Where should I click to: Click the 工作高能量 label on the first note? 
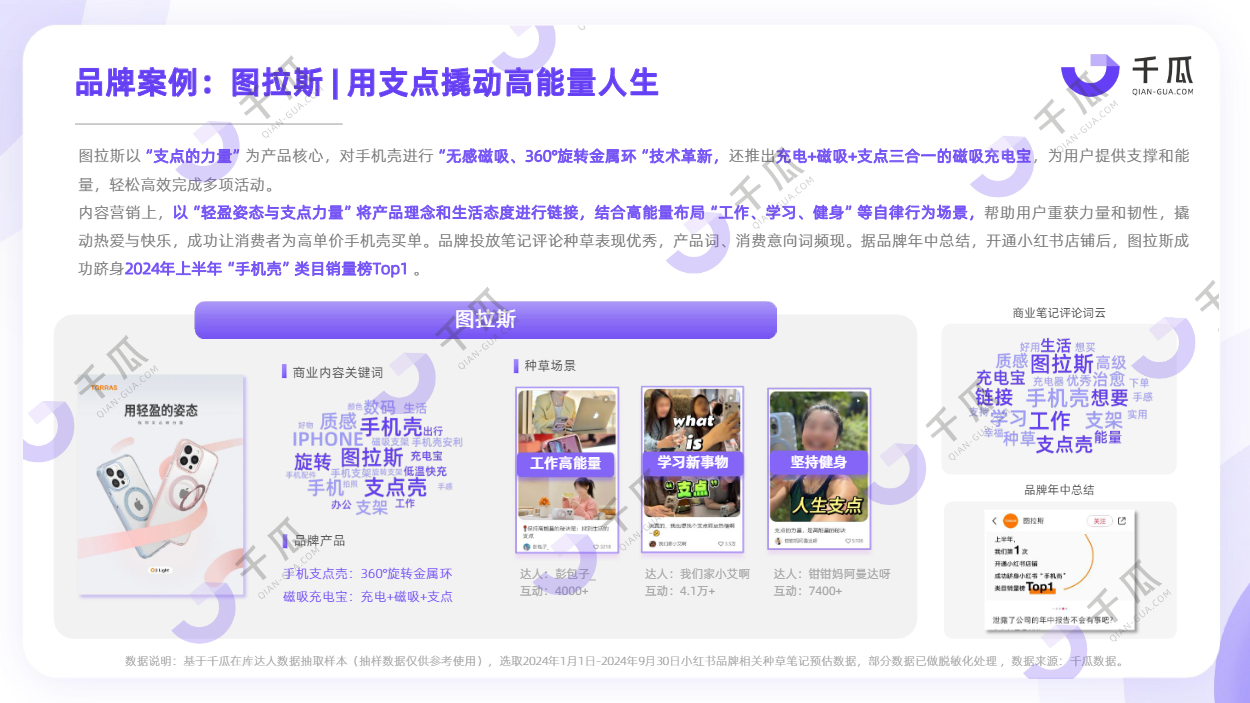(565, 463)
